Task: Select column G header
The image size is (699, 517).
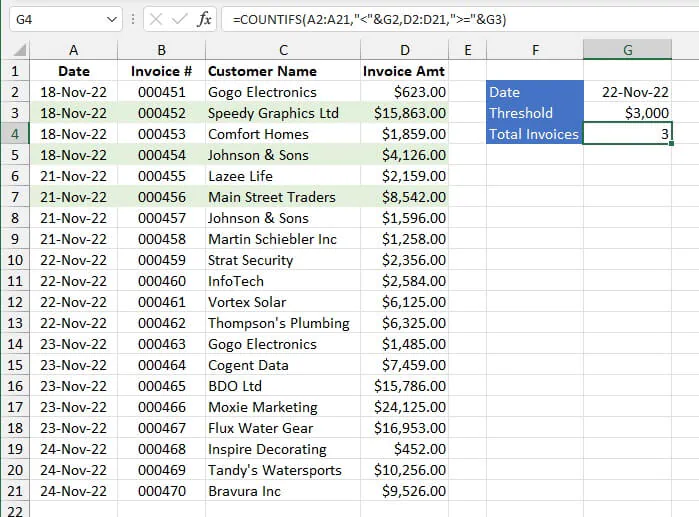Action: tap(627, 50)
